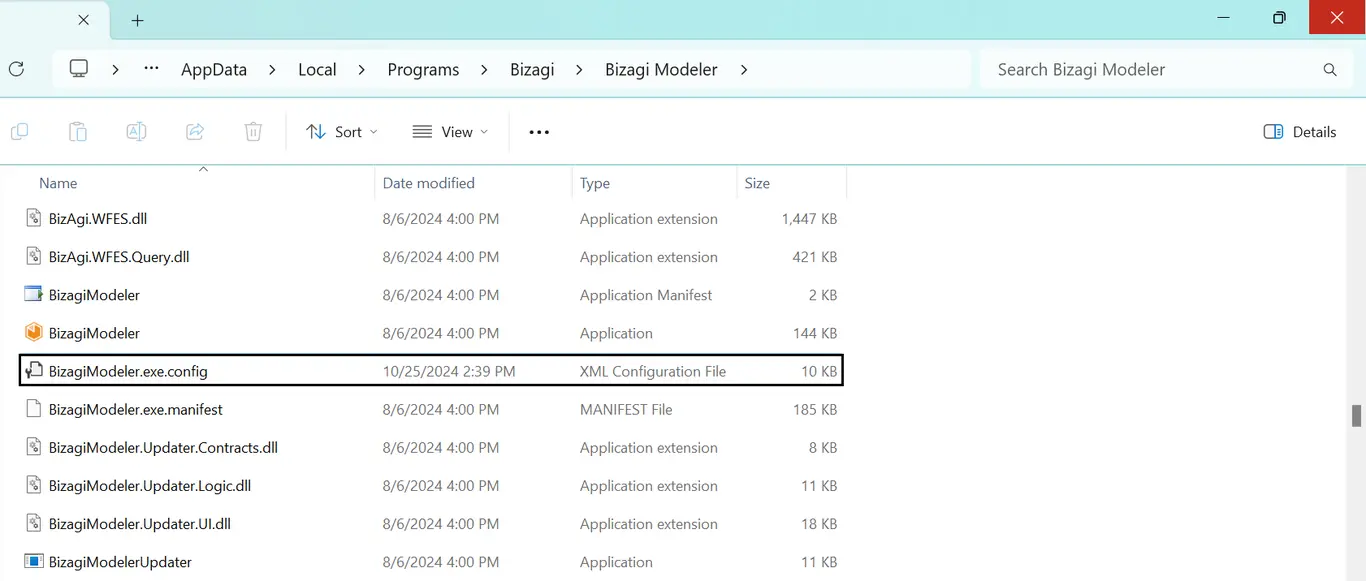Open the View dropdown menu
Screen dimensions: 1366x581
(450, 132)
